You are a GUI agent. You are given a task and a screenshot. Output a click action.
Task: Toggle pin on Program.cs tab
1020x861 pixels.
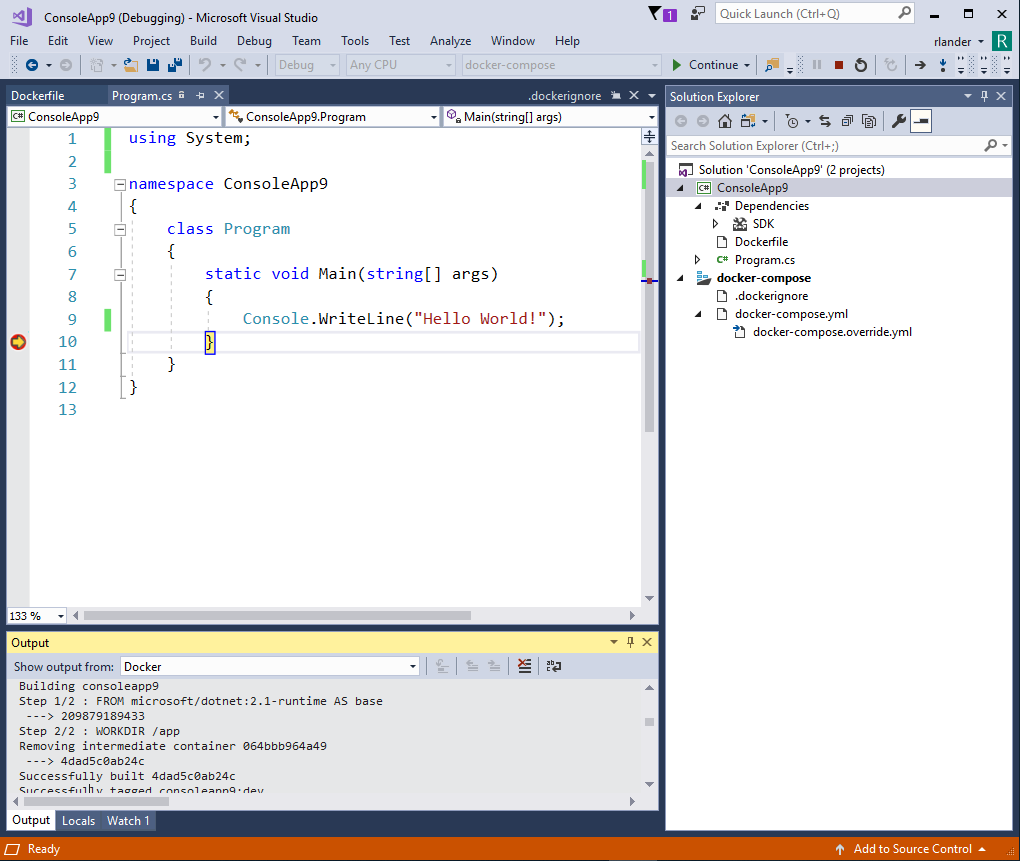tap(200, 96)
